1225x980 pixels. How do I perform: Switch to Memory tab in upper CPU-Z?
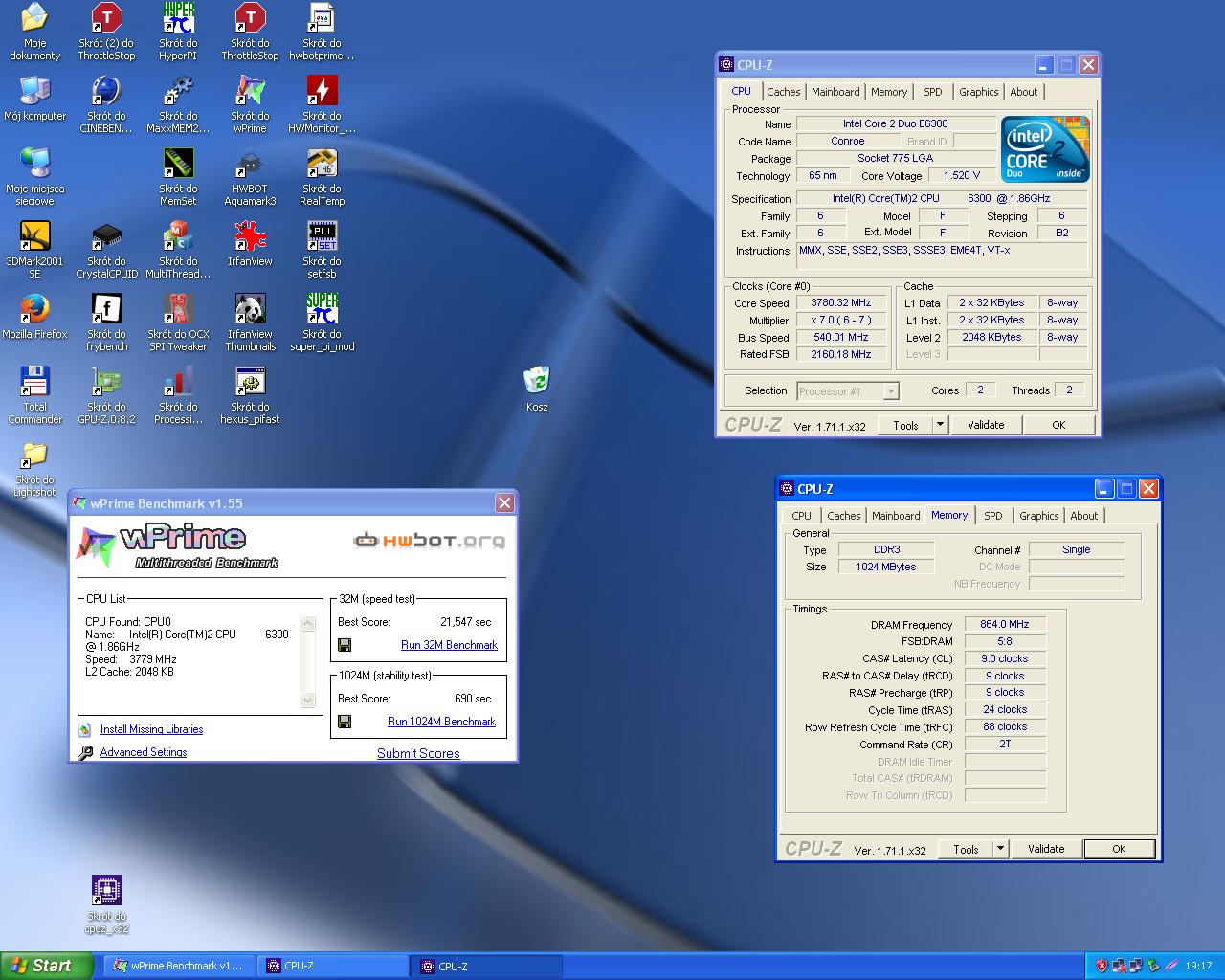[889, 92]
